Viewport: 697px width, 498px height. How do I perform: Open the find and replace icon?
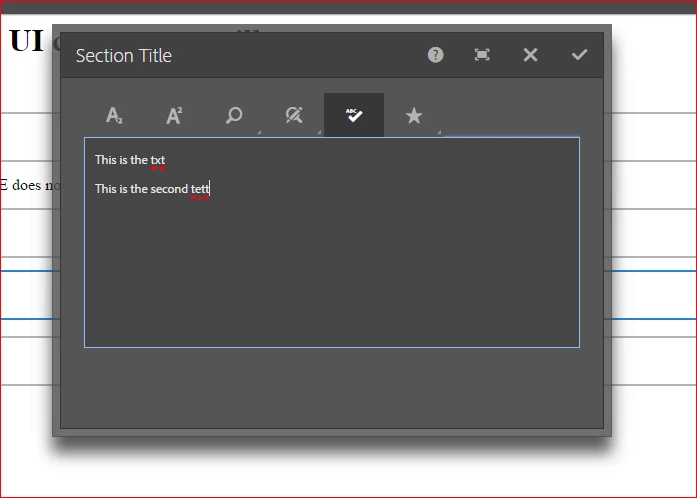click(294, 115)
